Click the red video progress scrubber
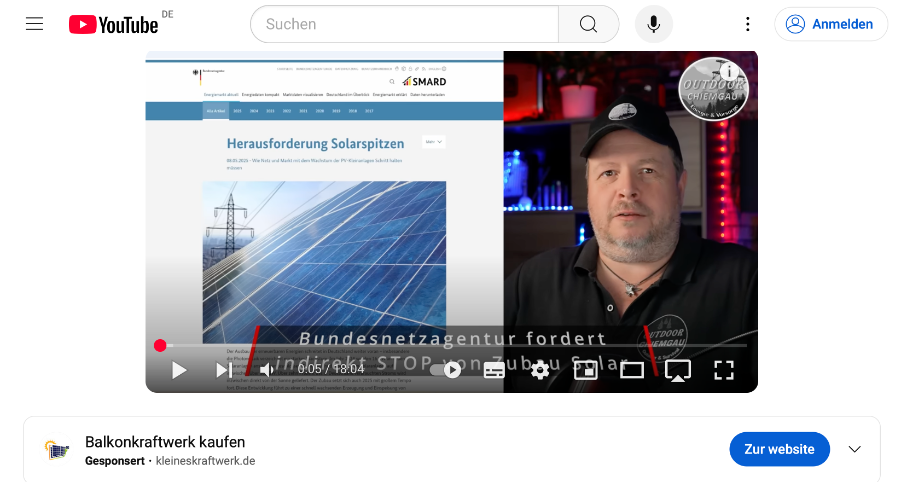The image size is (902, 482). click(160, 345)
